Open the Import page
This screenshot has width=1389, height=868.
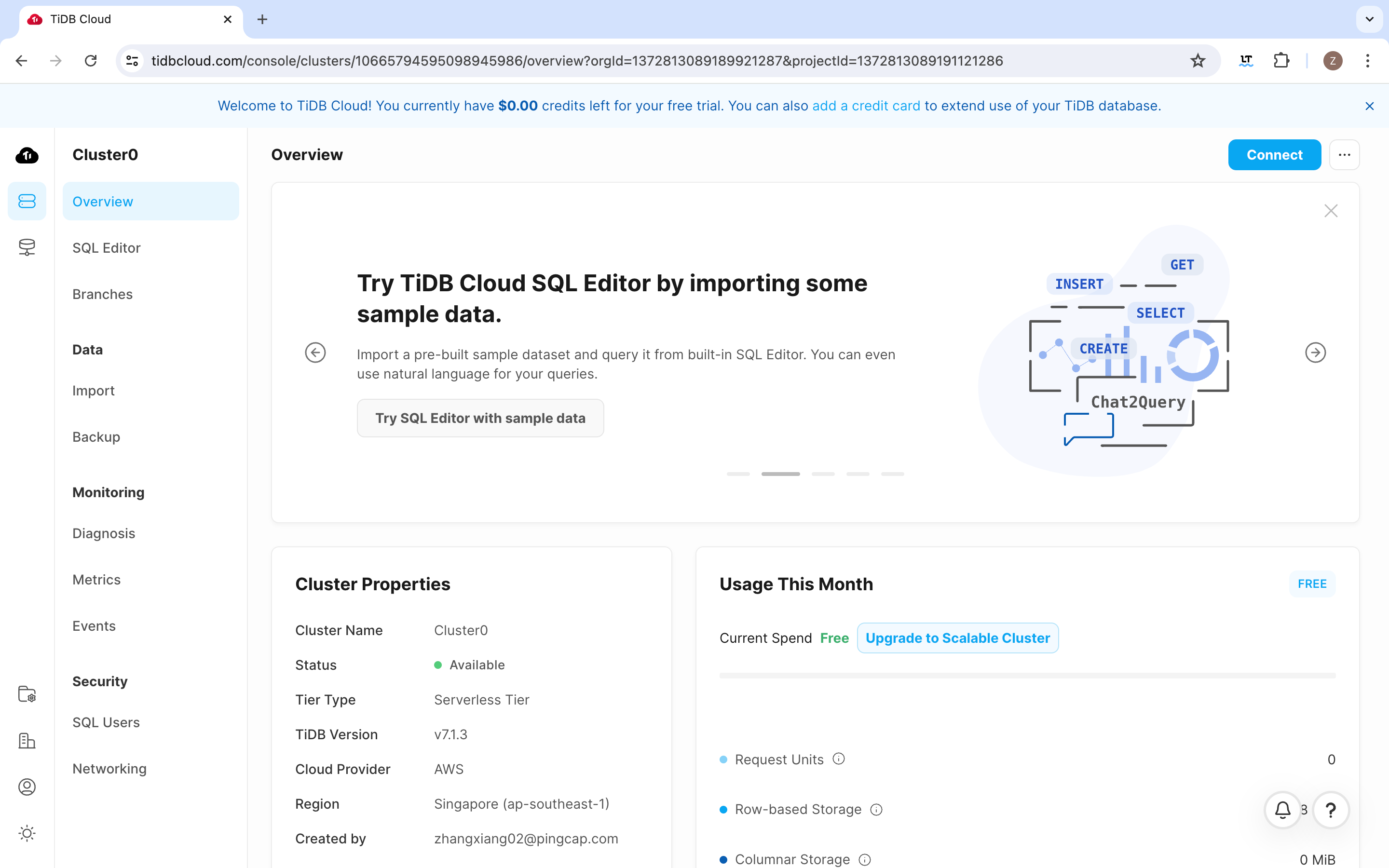coord(93,391)
